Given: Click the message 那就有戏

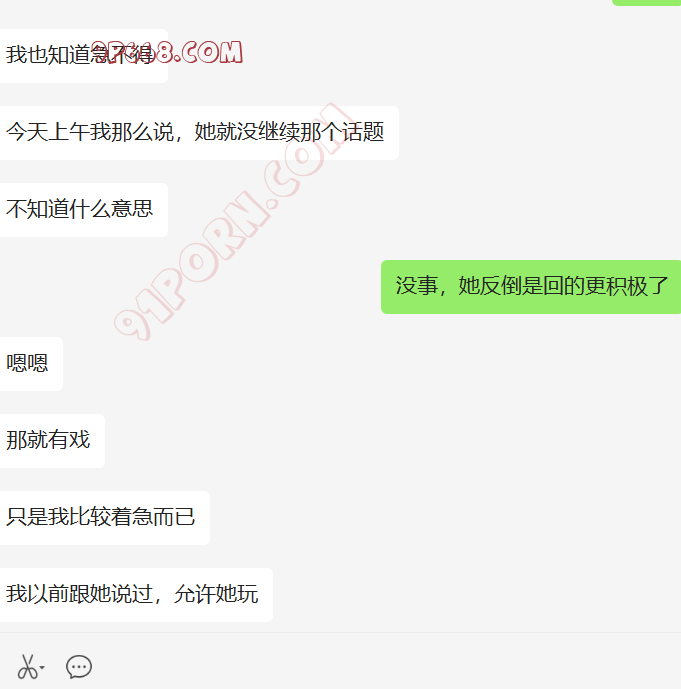Looking at the screenshot, I should [x=52, y=441].
